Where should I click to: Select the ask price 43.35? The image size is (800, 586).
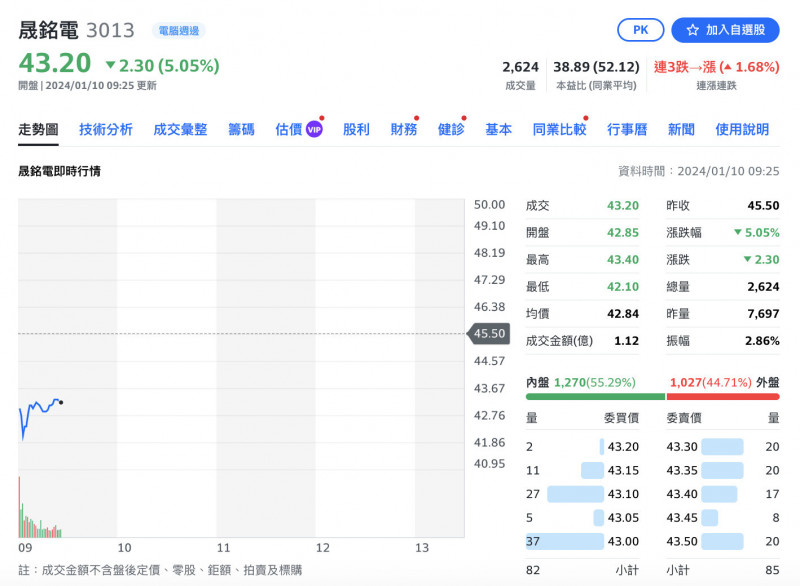click(x=682, y=470)
